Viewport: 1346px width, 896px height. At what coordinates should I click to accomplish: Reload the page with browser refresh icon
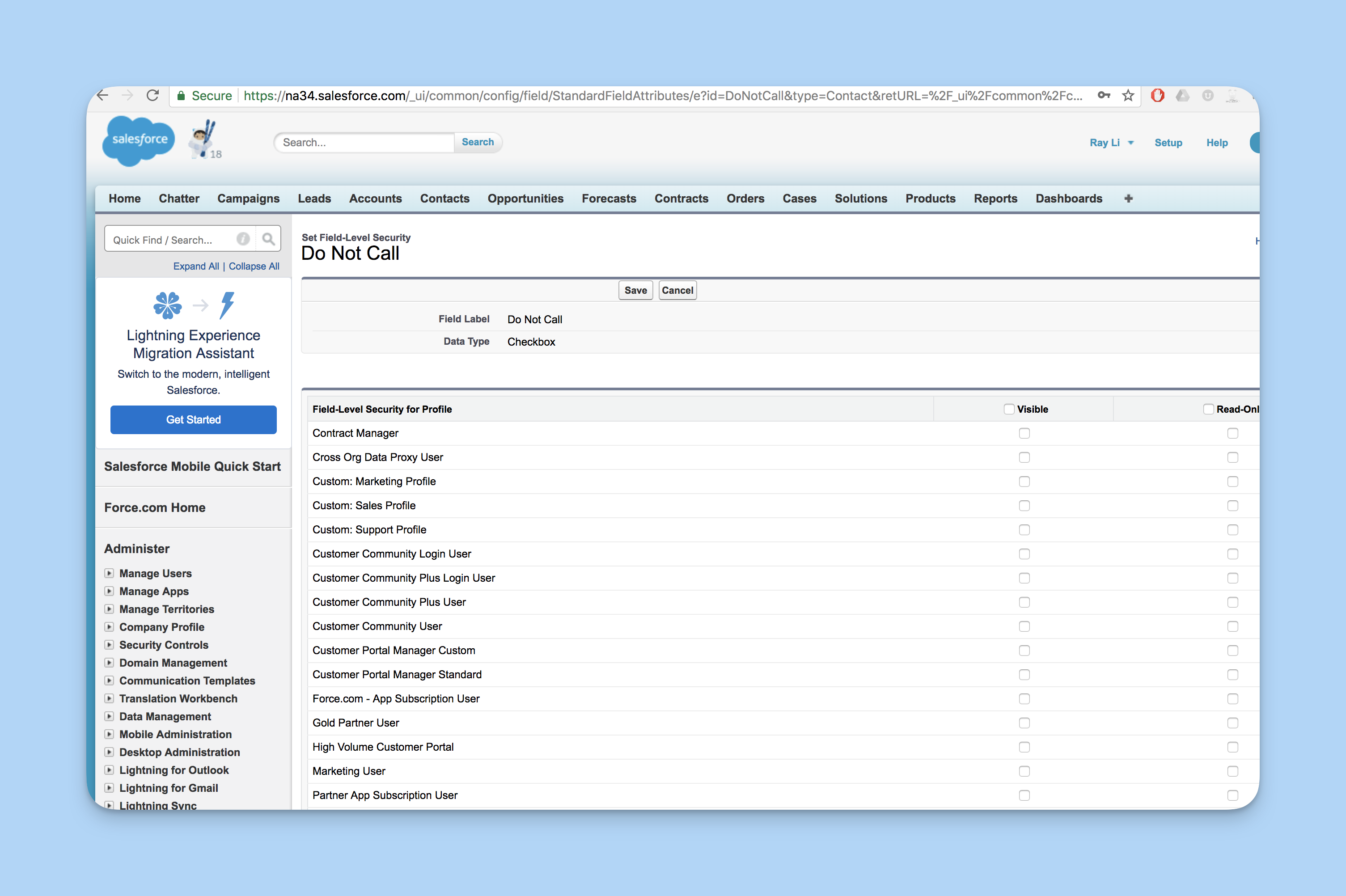(x=152, y=95)
